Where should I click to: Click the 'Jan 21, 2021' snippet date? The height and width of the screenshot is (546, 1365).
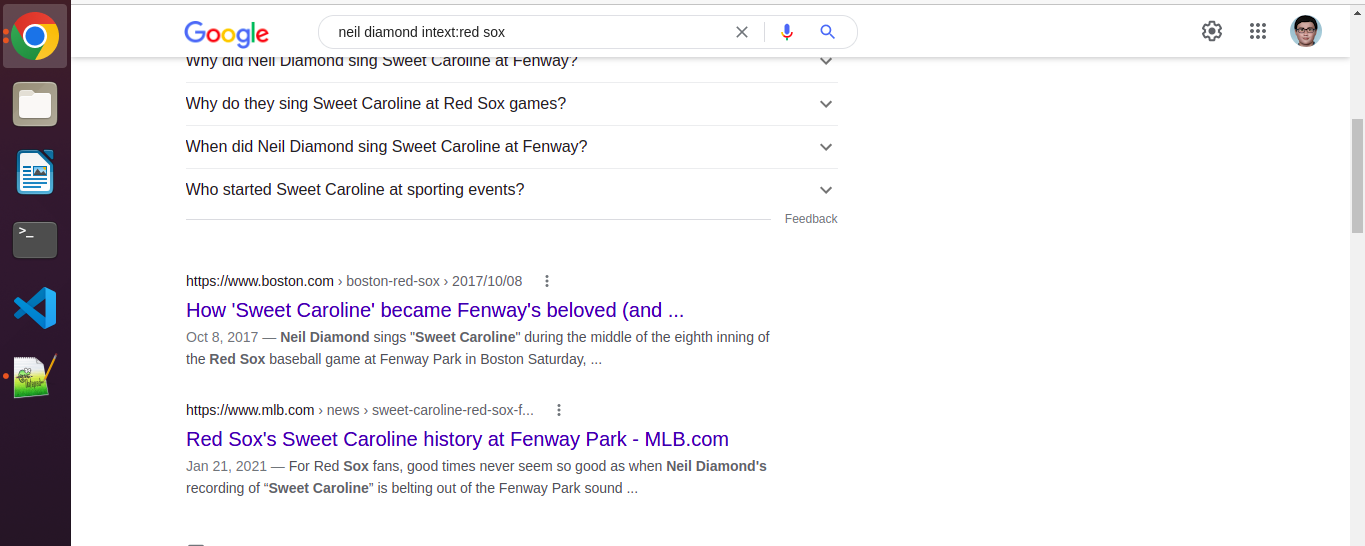[x=226, y=466]
